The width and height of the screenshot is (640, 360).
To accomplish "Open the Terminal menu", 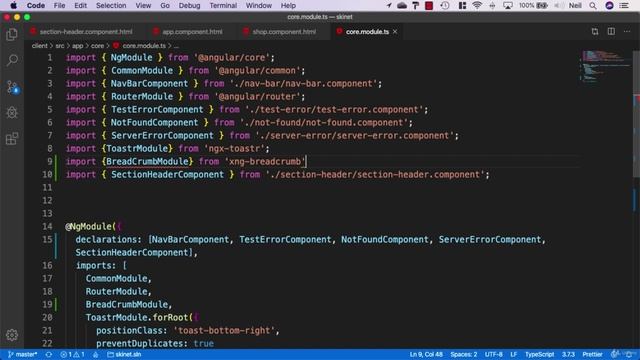I will [223, 5].
